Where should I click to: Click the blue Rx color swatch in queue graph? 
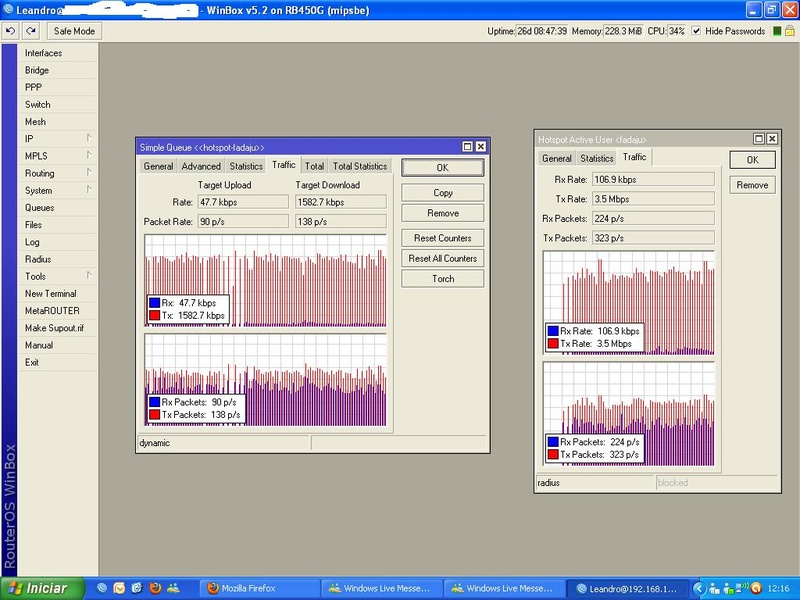154,302
